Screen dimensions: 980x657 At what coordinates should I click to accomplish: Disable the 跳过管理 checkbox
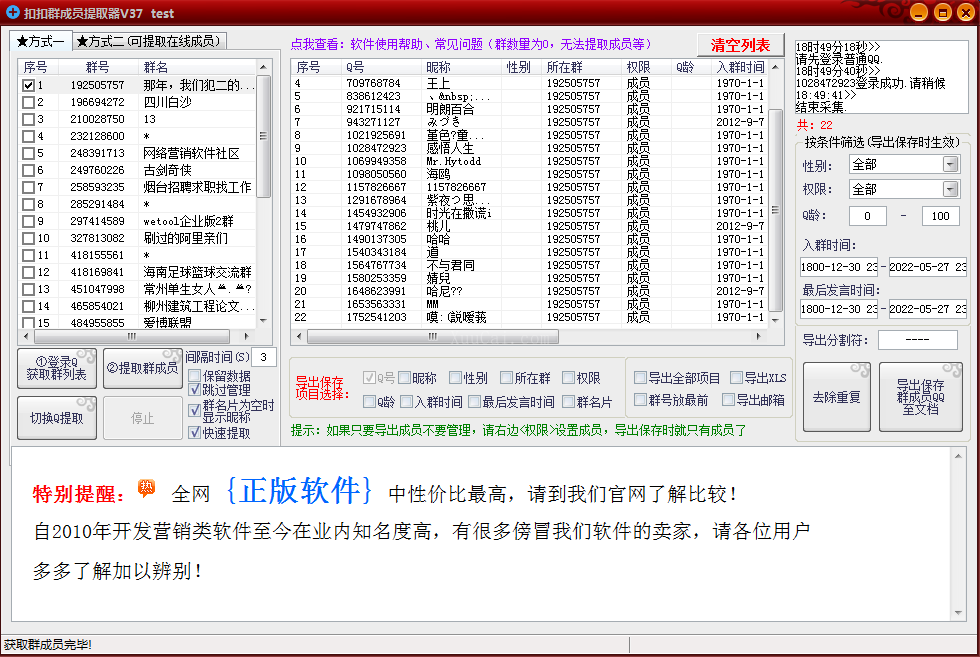coord(194,390)
